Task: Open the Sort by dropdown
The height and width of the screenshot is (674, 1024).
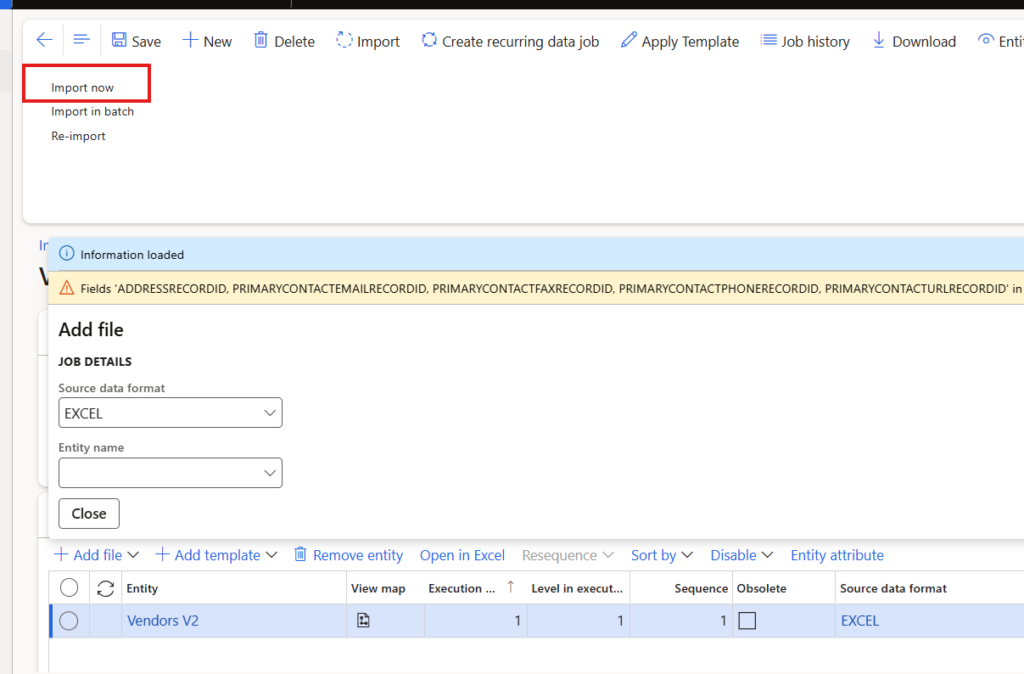Action: (662, 555)
